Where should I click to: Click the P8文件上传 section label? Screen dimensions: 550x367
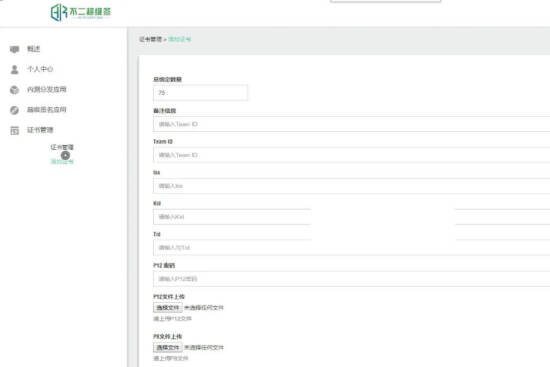coord(168,336)
